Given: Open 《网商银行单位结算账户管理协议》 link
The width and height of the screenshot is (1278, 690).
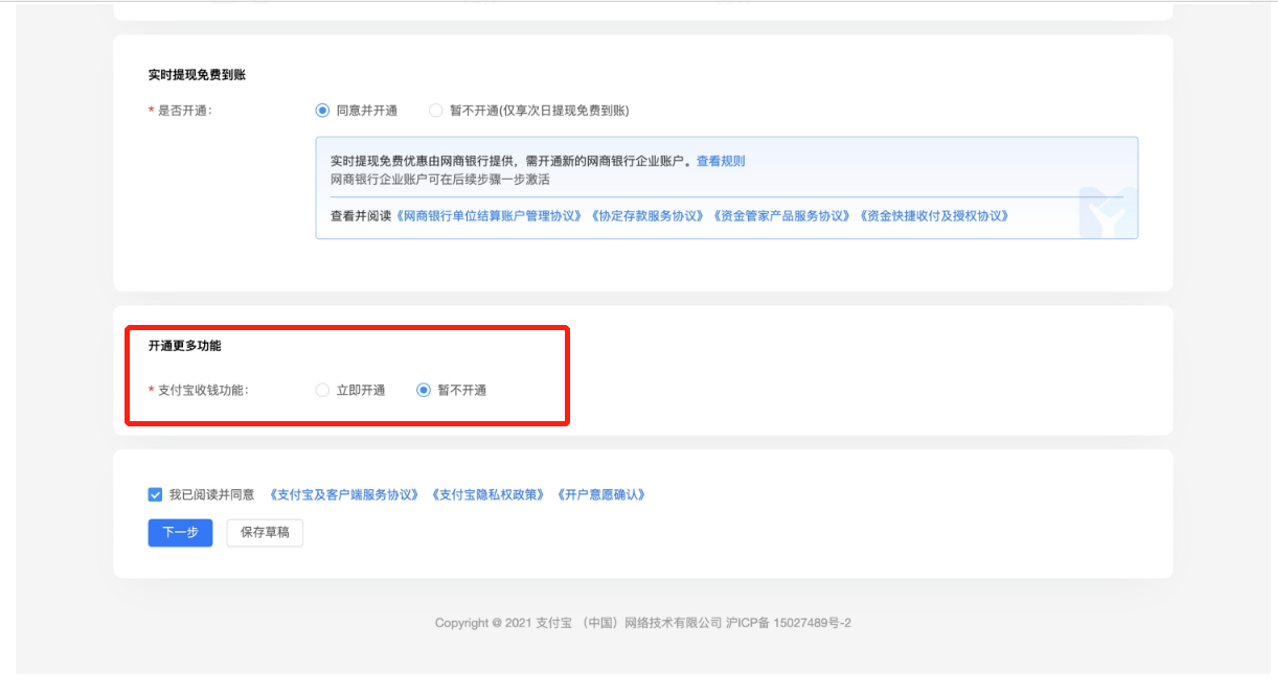Looking at the screenshot, I should point(489,216).
